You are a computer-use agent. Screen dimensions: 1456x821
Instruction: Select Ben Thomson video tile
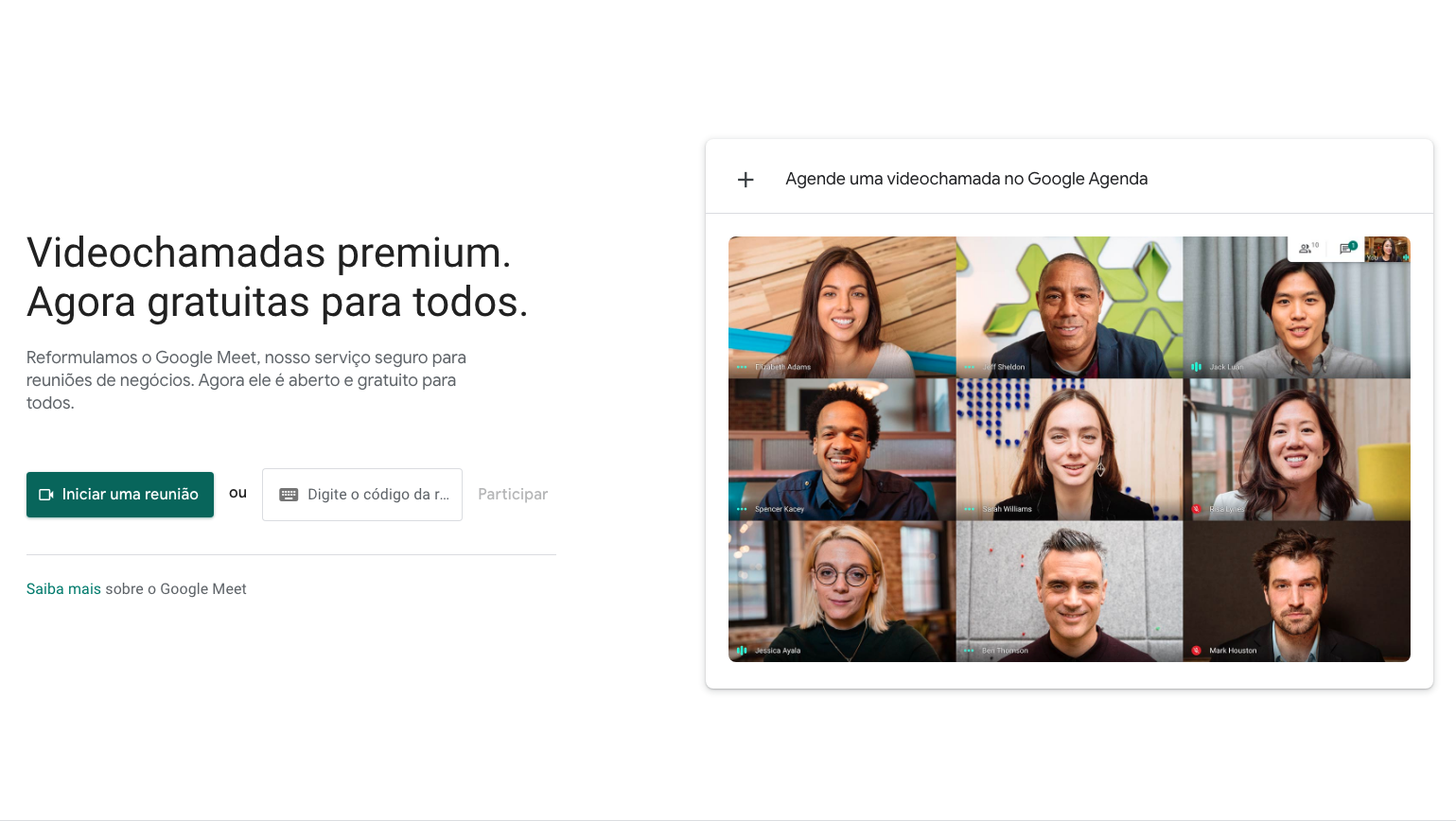[x=1069, y=591]
